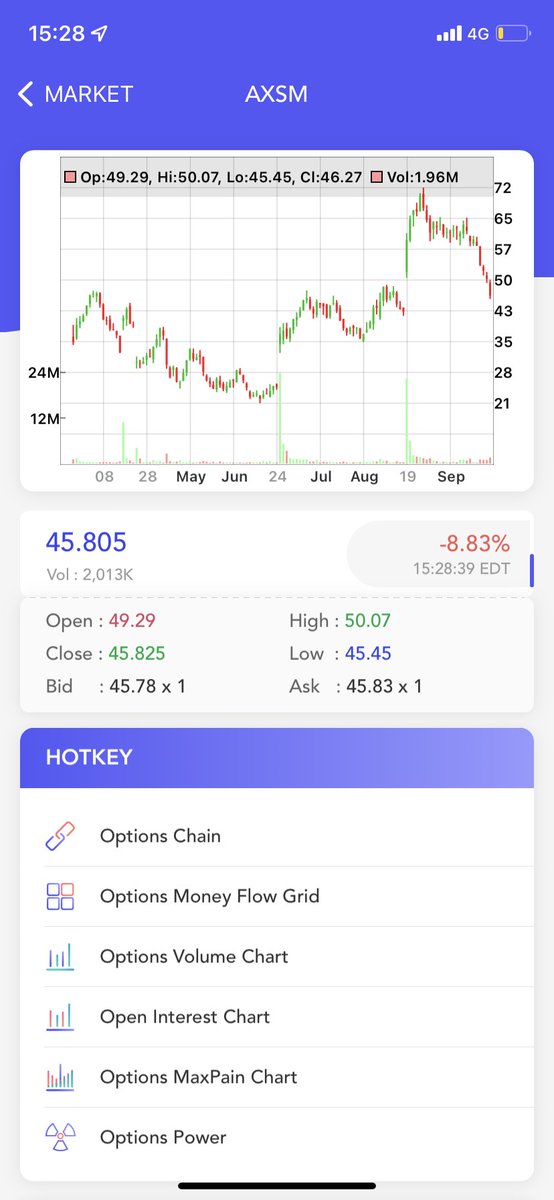Tap the back chevron beside MARKET

click(26, 94)
